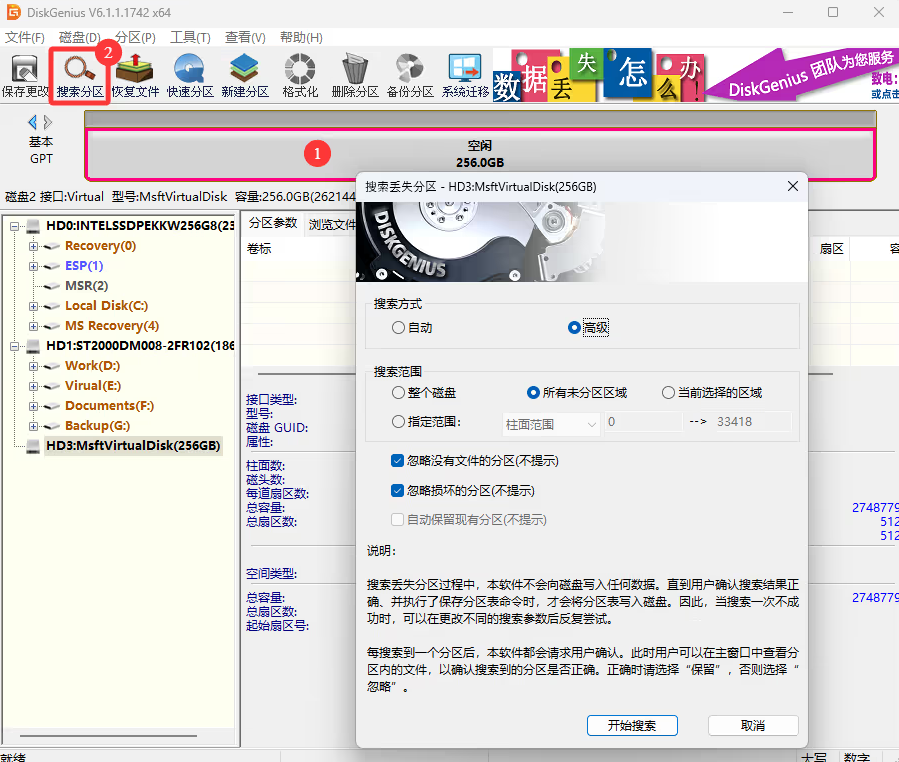Screen dimensions: 899x762
Task: Expand the Virual(E:) tree node
Action: pos(33,386)
